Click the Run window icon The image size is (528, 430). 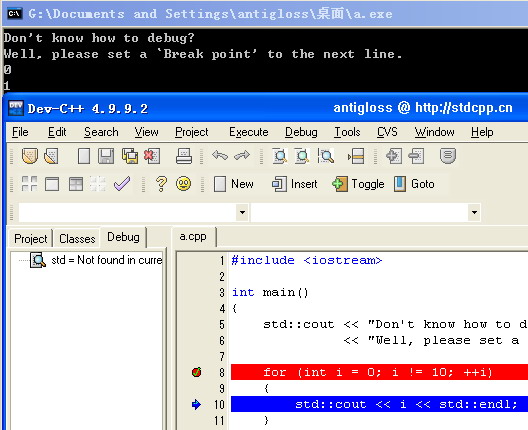pos(52,184)
